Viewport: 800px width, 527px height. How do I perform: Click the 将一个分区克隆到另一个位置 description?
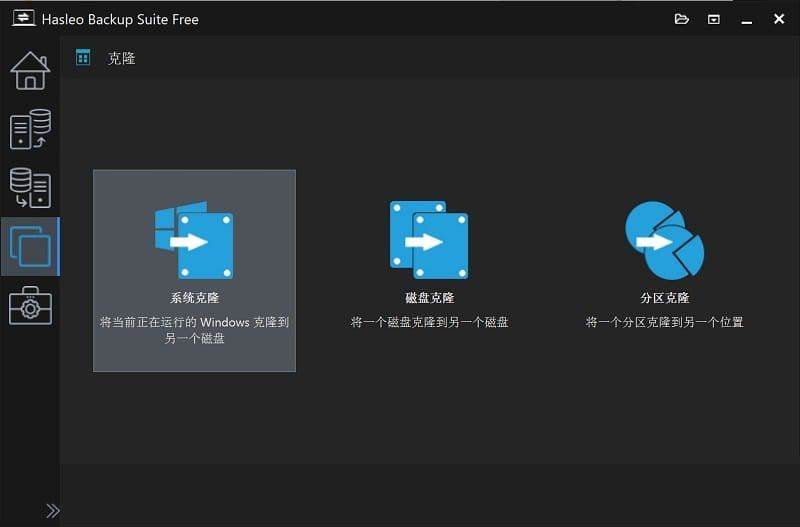click(x=664, y=322)
